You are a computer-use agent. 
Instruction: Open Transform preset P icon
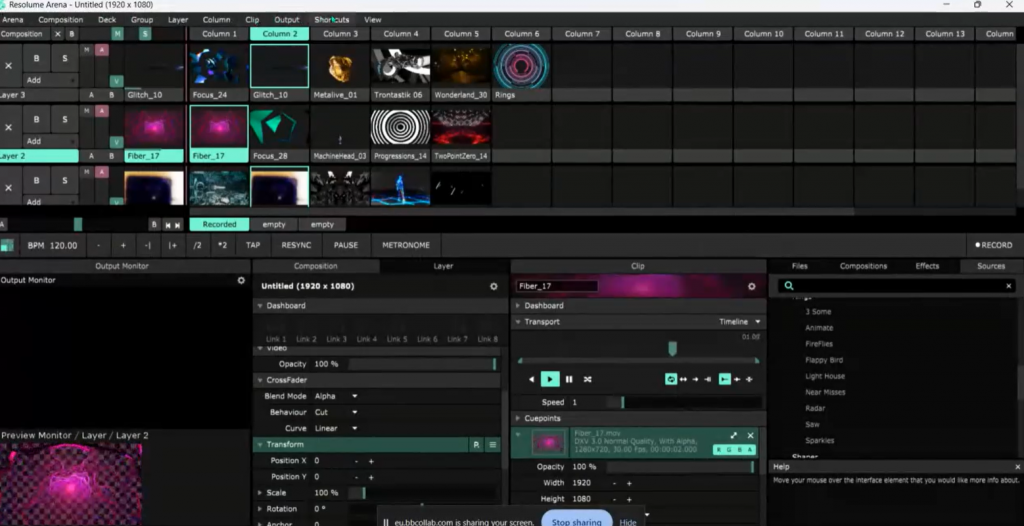477,444
